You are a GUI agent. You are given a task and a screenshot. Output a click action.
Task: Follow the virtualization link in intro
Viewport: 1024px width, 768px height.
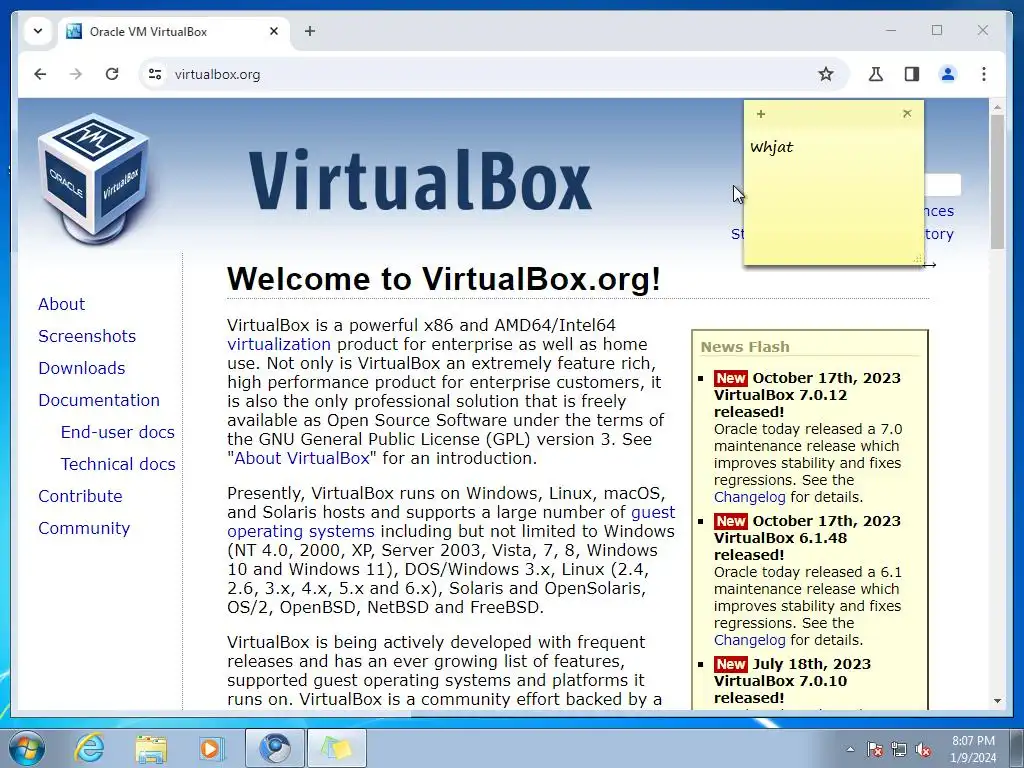tap(279, 344)
